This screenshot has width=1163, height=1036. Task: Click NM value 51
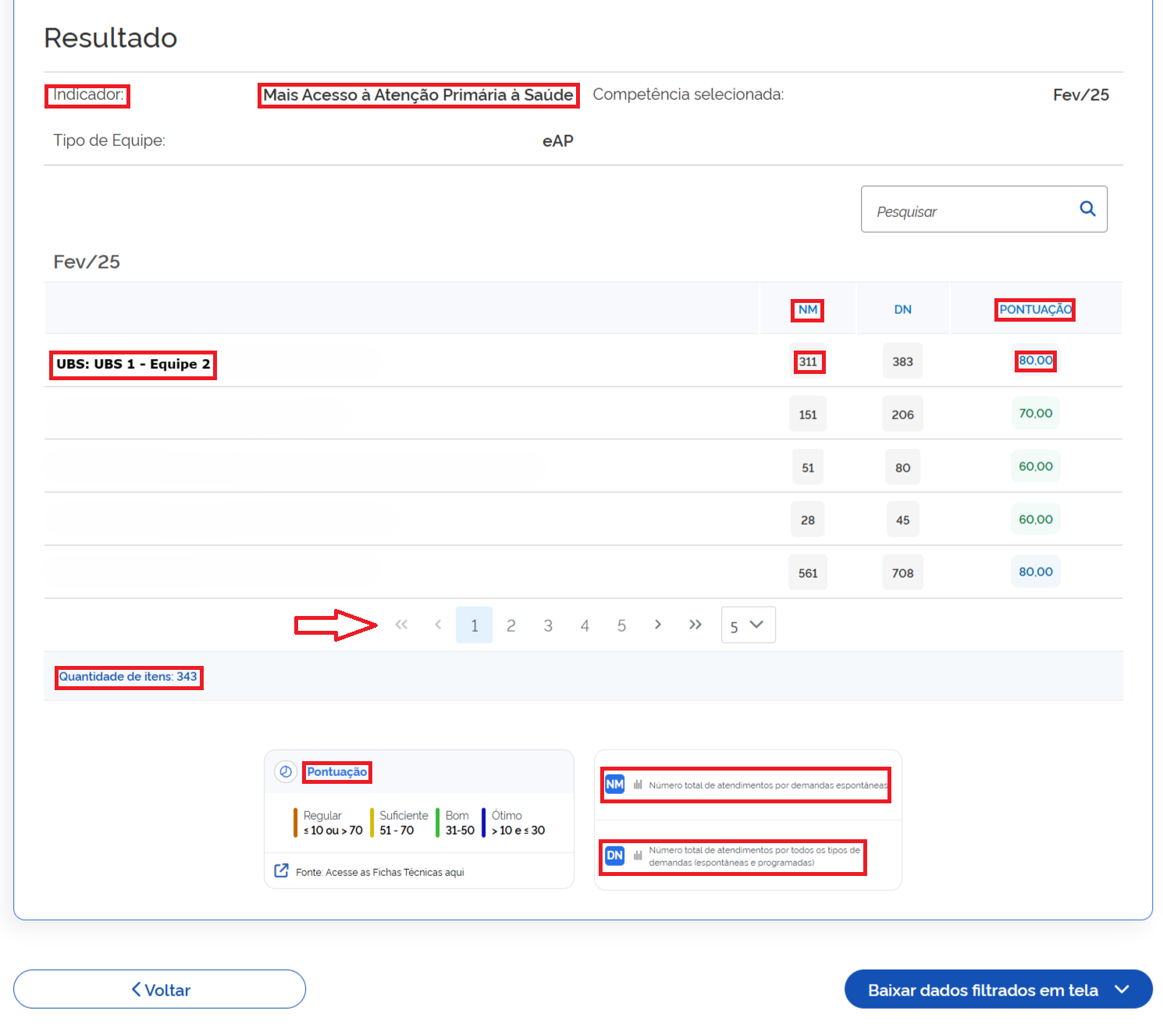pos(808,468)
